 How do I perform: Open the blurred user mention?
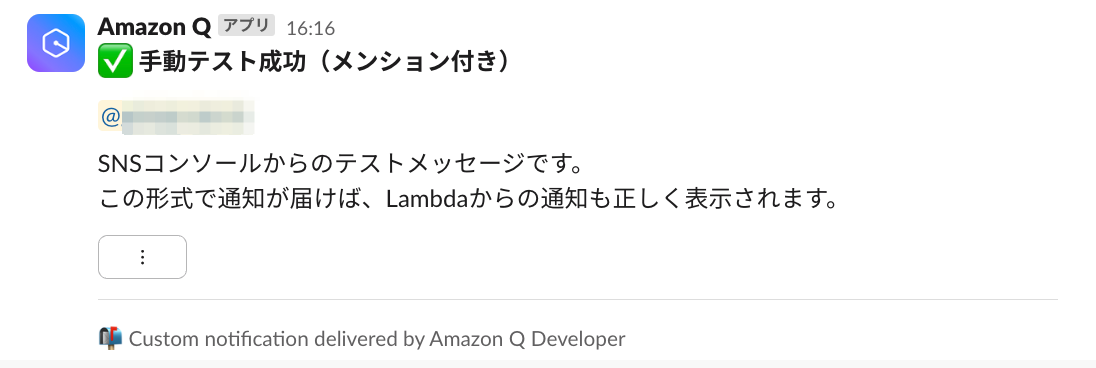[x=176, y=116]
